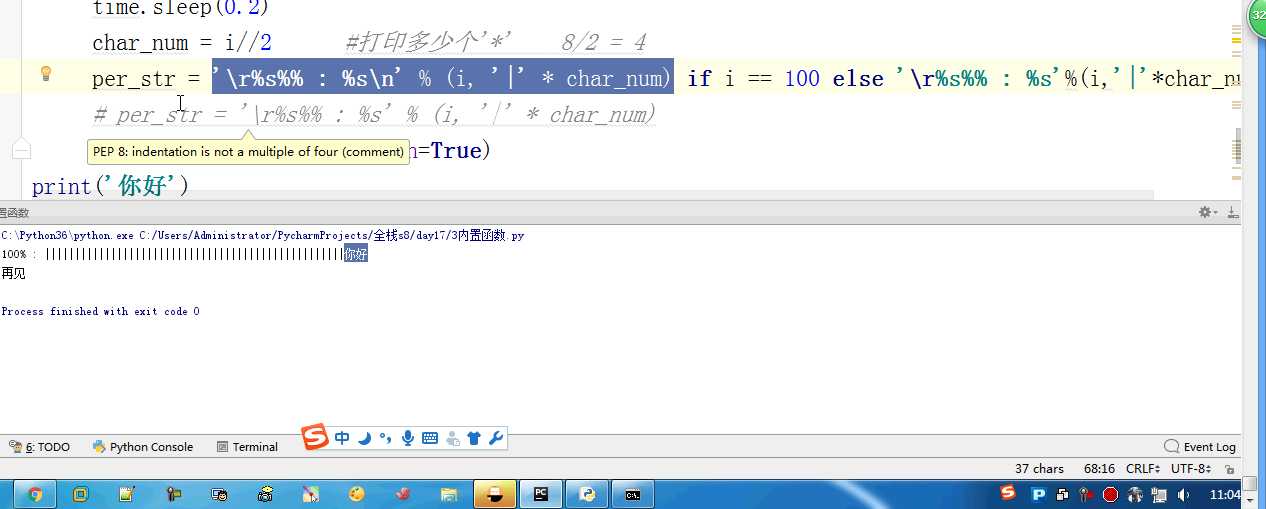Click the red recording tray icon

[1110, 494]
